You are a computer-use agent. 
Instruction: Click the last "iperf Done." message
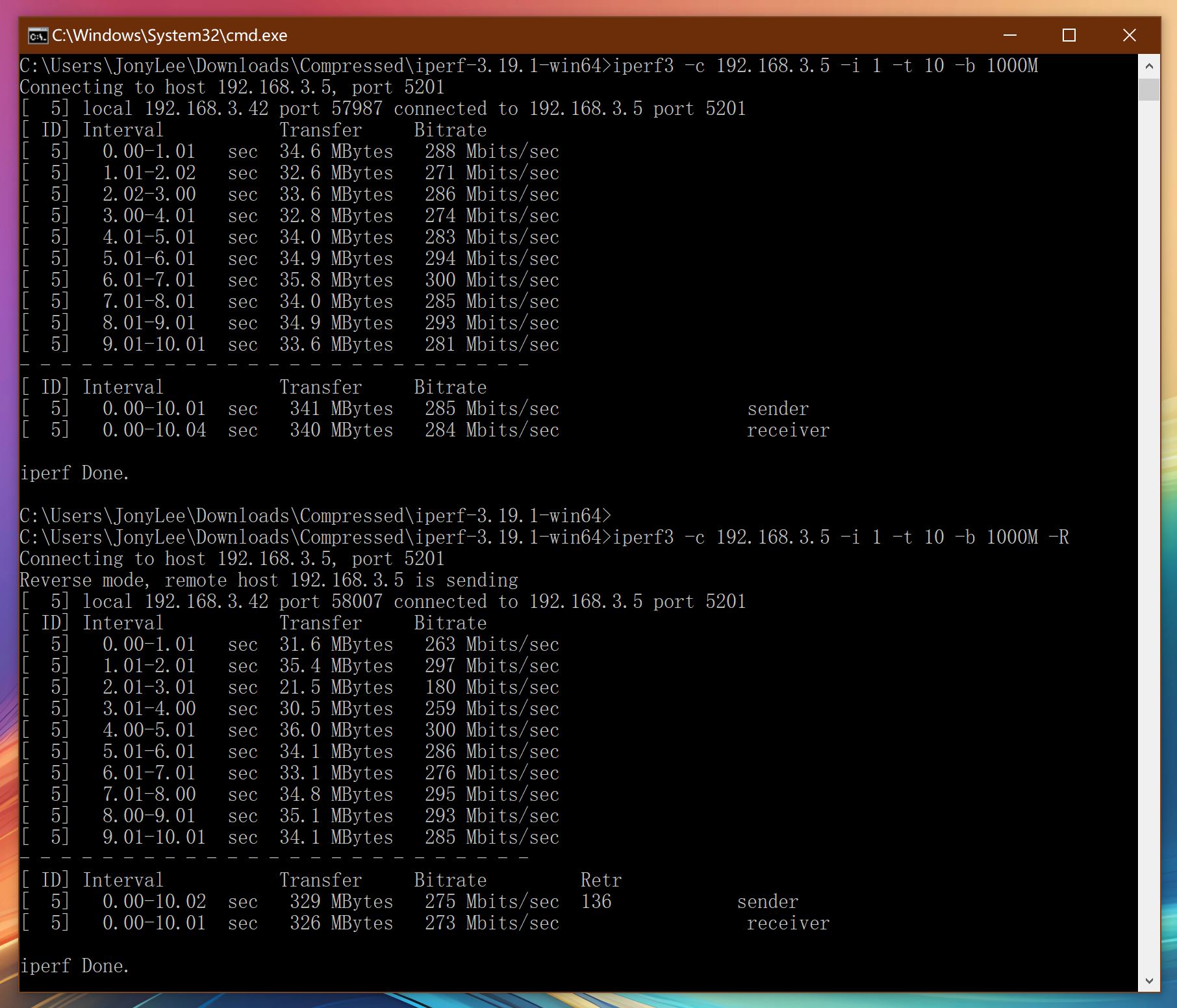75,966
